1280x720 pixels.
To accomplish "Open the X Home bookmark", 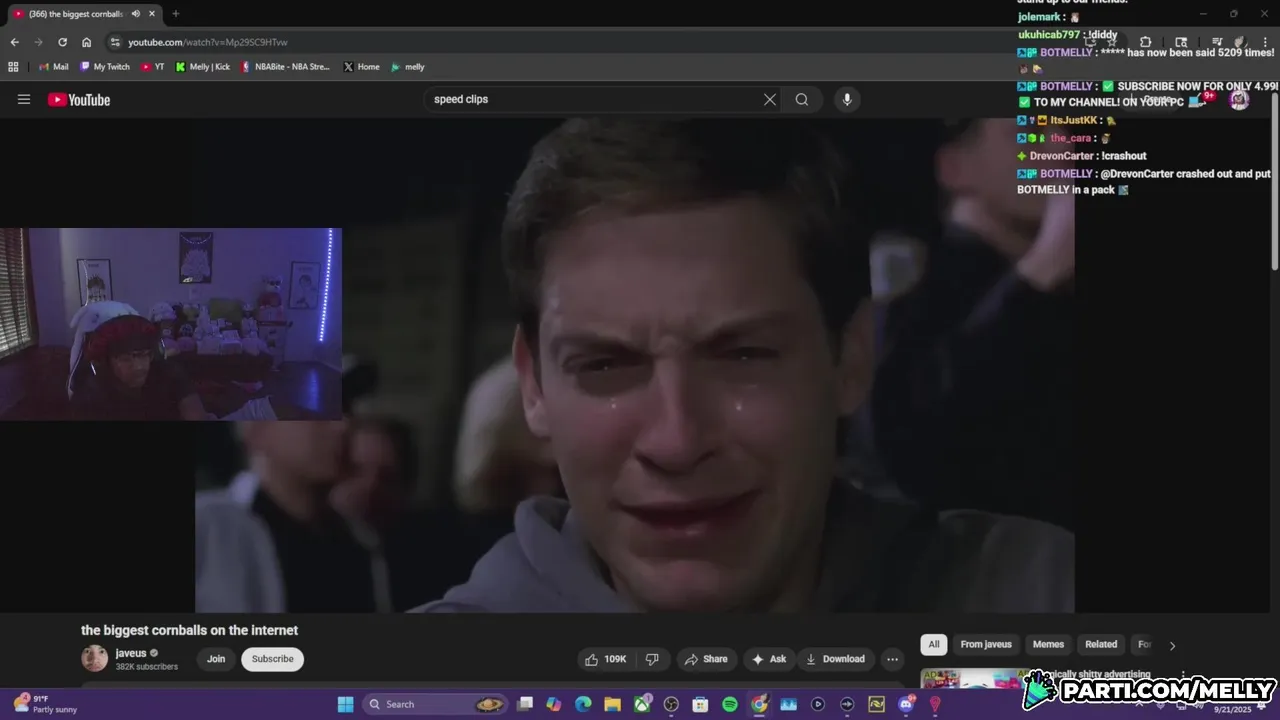I will click(361, 67).
